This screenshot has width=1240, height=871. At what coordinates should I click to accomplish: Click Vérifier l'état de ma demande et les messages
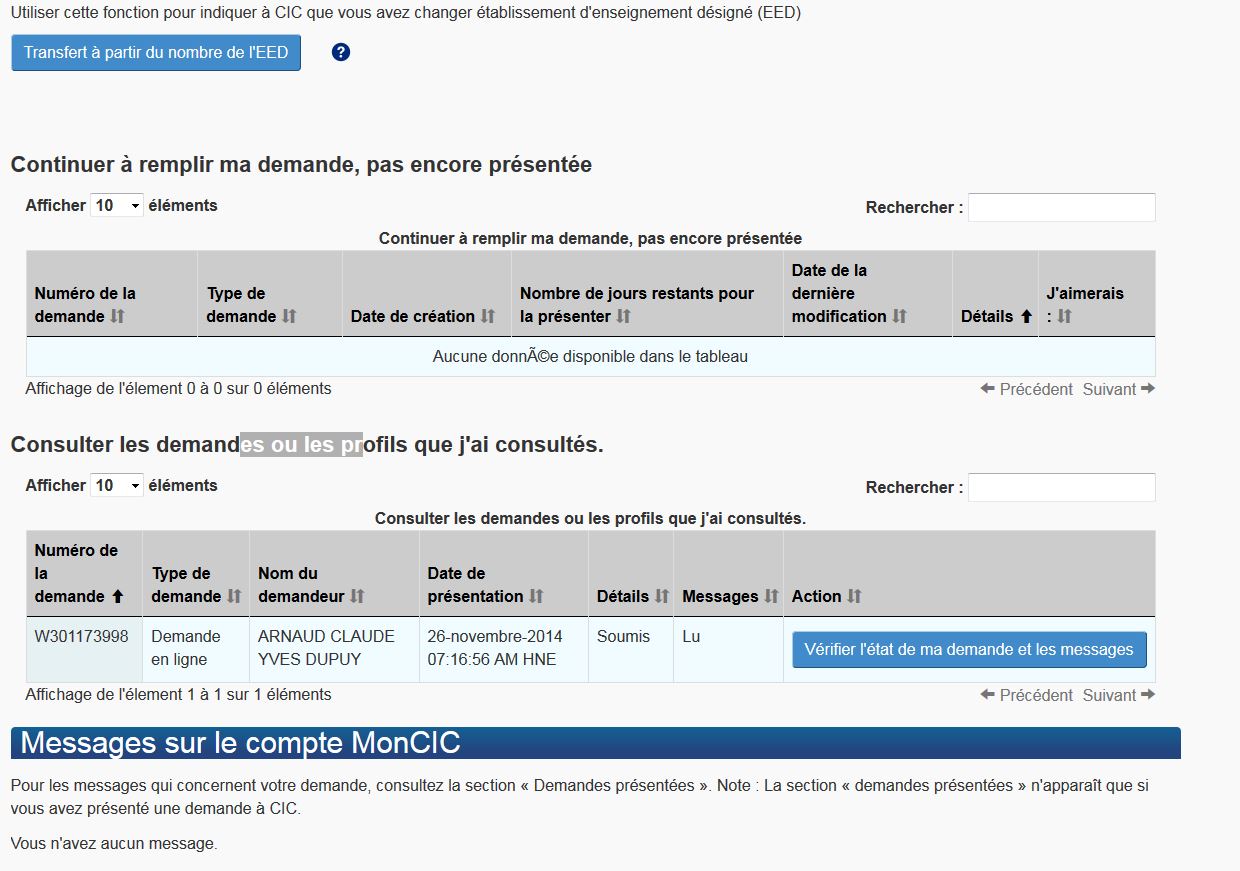pyautogui.click(x=969, y=649)
